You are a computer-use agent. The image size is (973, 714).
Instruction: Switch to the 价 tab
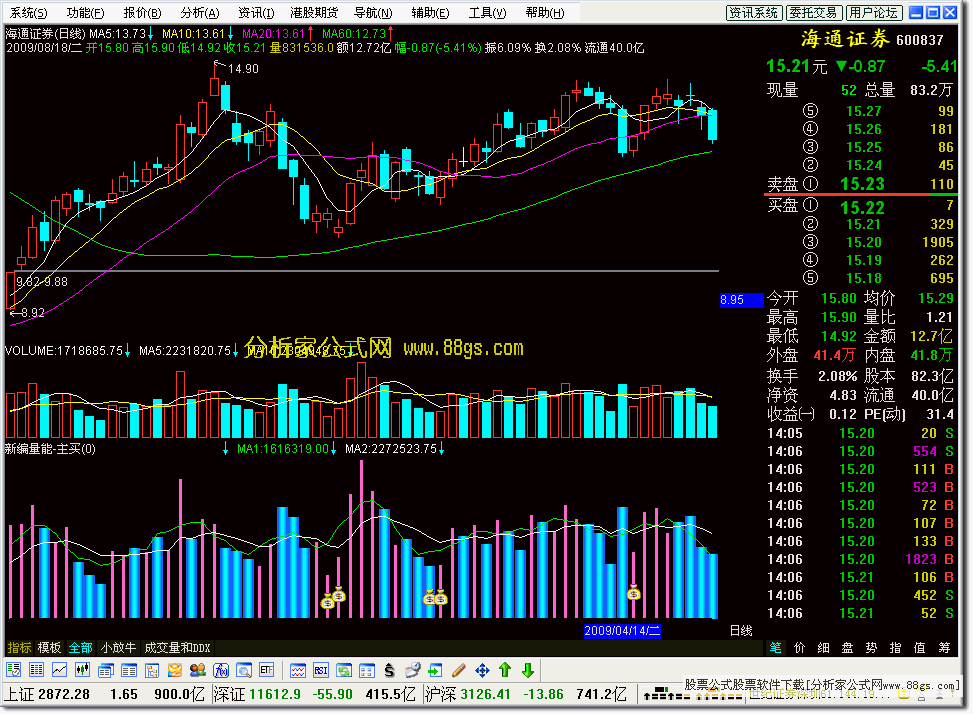(x=799, y=648)
